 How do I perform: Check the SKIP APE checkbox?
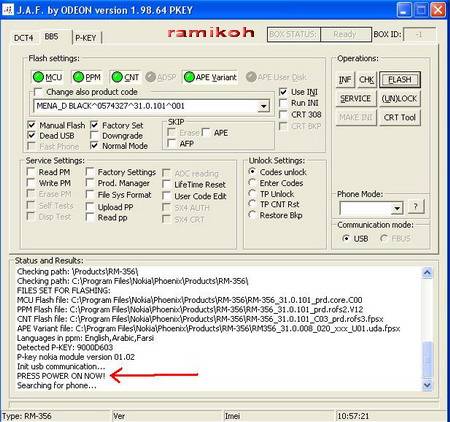206,132
